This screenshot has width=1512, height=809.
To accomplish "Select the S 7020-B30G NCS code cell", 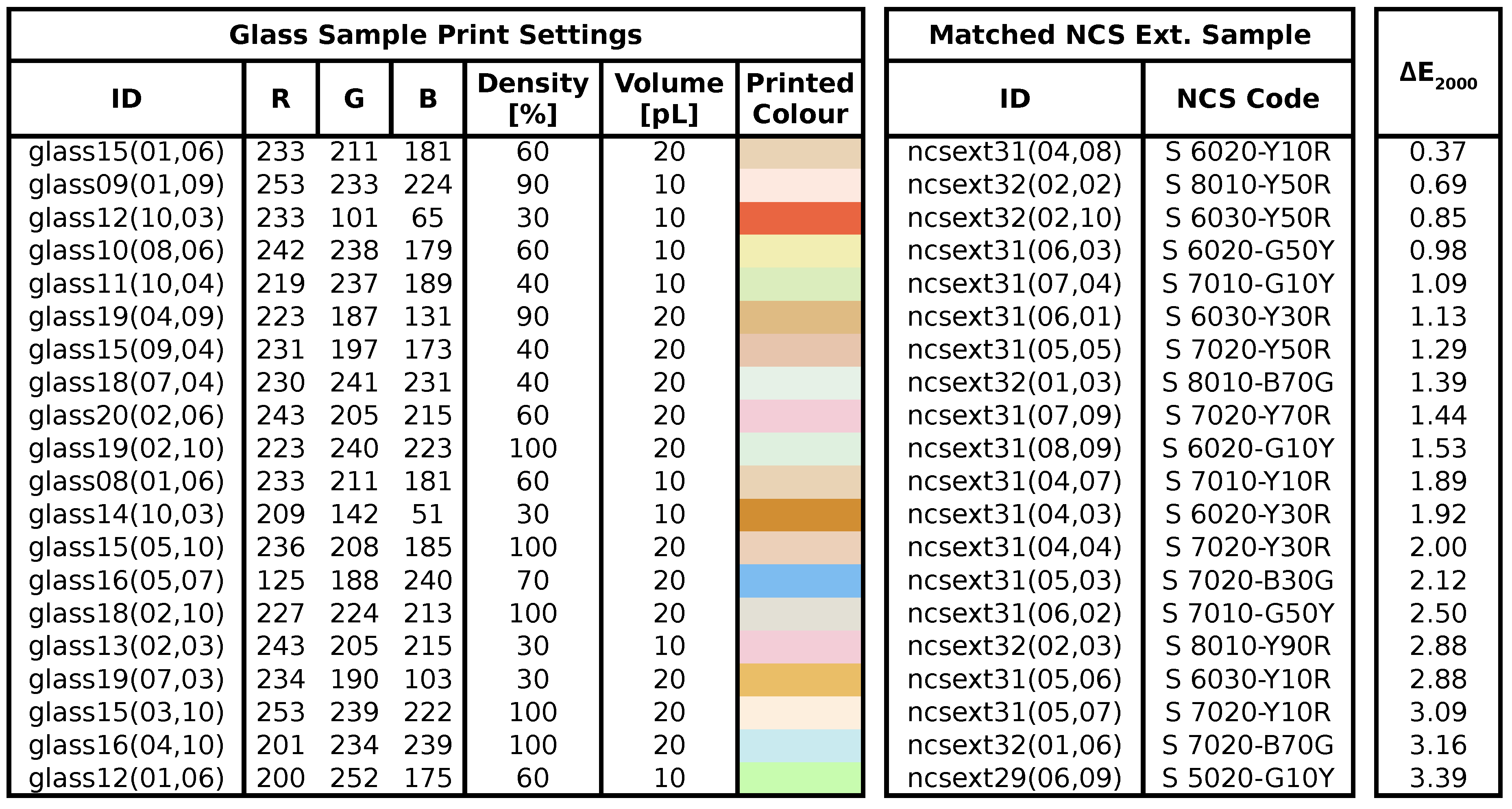I will [x=1248, y=580].
